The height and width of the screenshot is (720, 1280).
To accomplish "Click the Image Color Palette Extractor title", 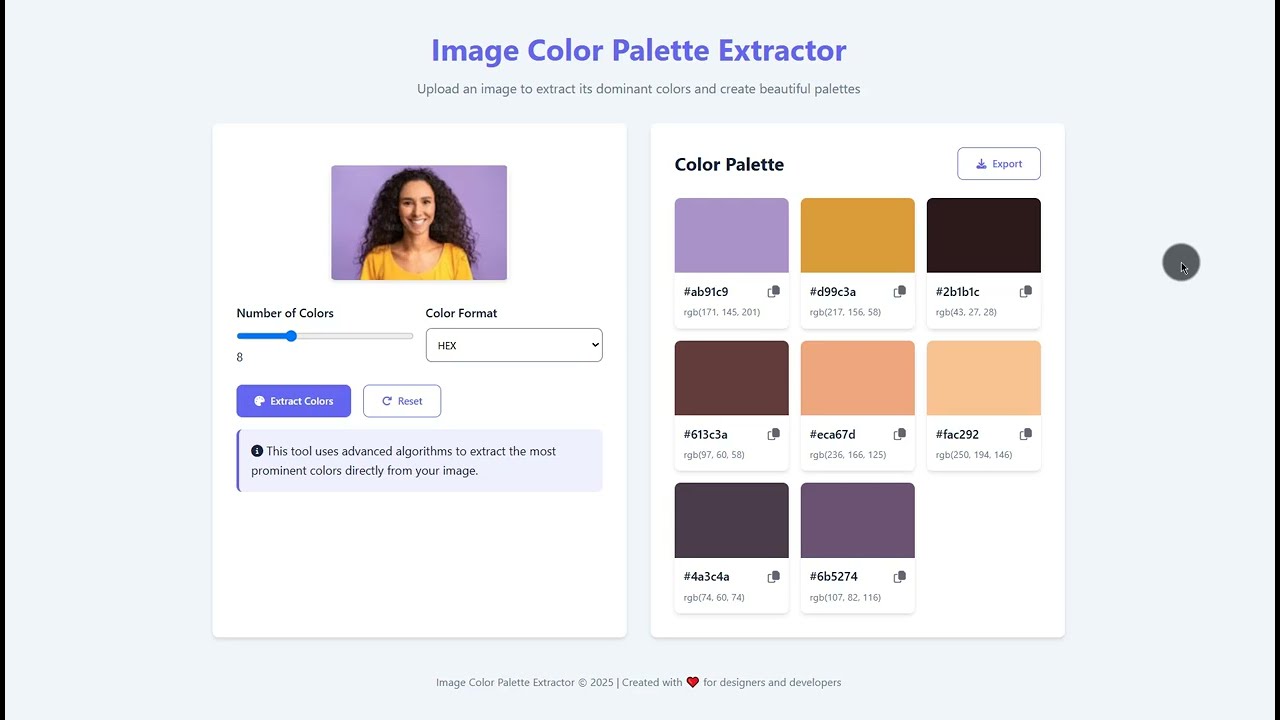I will [639, 50].
